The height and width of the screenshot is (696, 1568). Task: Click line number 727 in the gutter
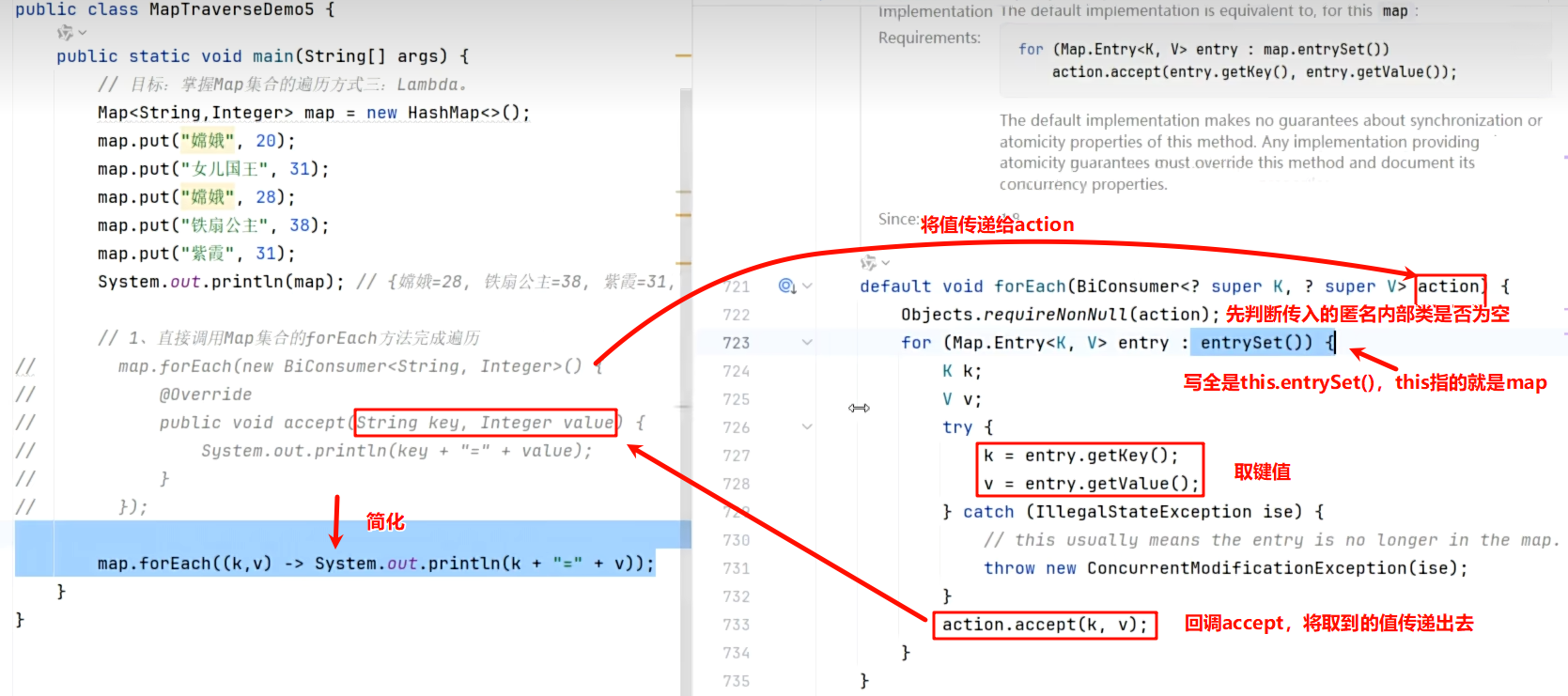coord(737,456)
